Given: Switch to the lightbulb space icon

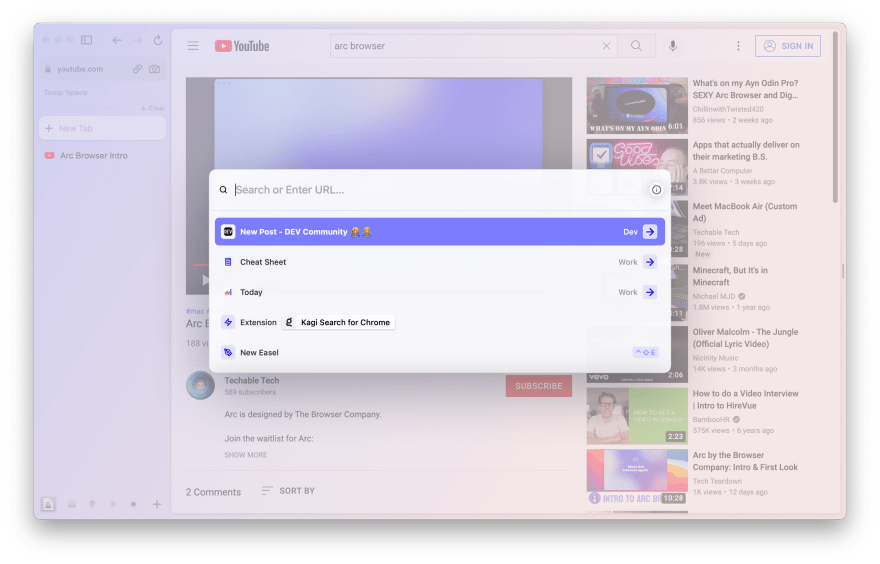Looking at the screenshot, I should [x=93, y=504].
